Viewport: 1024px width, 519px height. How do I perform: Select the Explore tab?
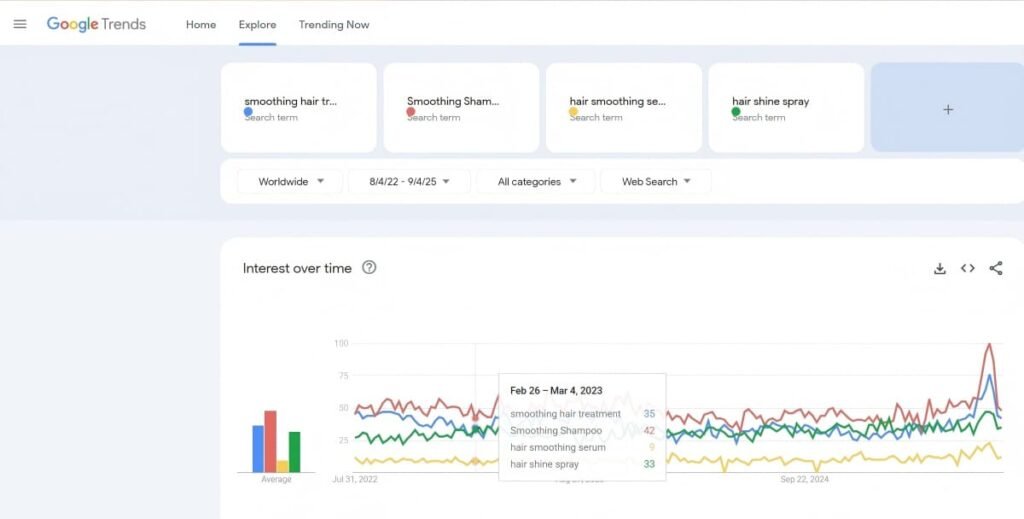(x=257, y=25)
